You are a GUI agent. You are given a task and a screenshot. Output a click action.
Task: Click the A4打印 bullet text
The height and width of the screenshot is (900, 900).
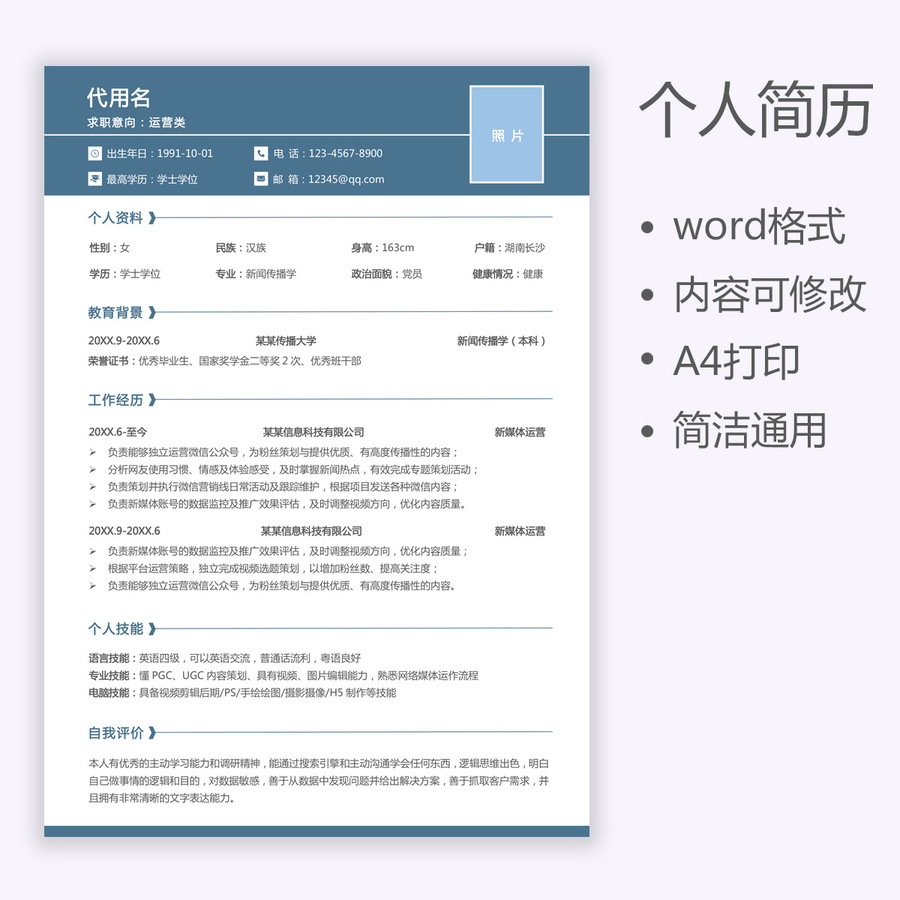[x=736, y=362]
